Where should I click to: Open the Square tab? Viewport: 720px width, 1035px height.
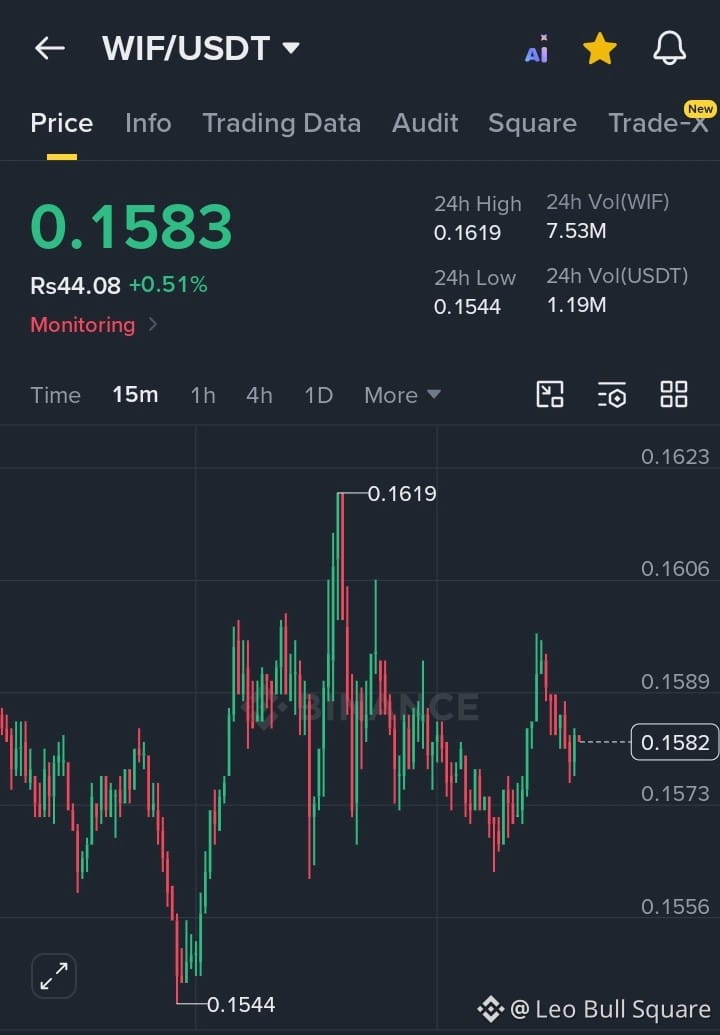(x=533, y=123)
